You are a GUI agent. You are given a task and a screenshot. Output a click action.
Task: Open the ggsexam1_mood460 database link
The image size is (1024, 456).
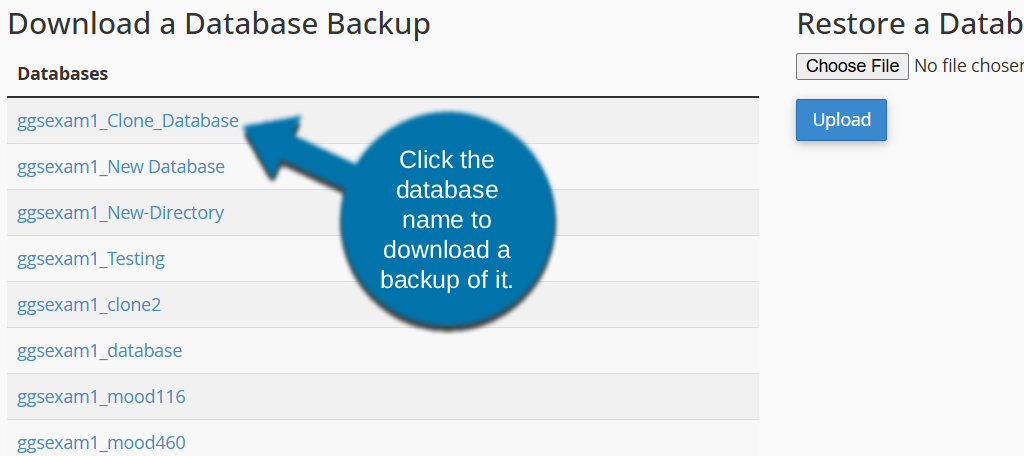[x=101, y=443]
